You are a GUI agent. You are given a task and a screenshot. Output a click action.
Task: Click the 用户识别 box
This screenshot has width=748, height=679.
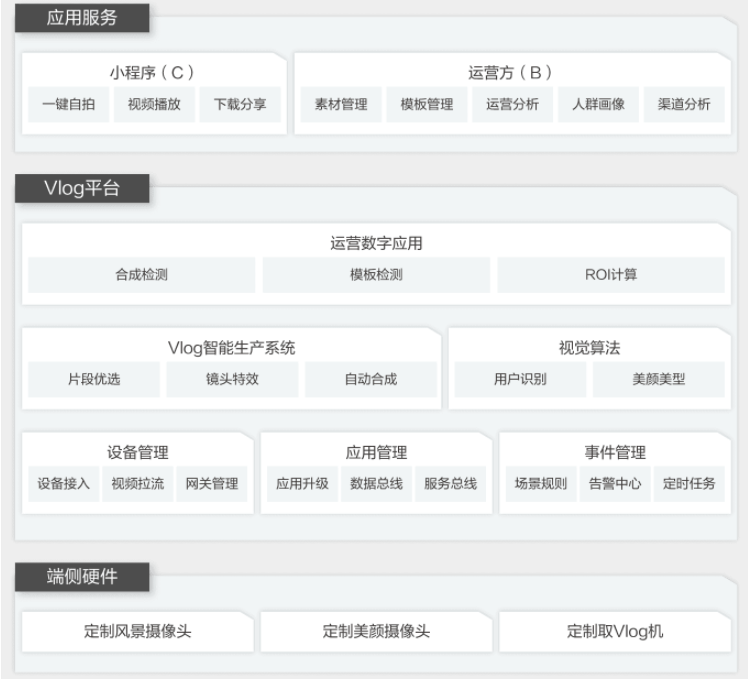tap(520, 379)
